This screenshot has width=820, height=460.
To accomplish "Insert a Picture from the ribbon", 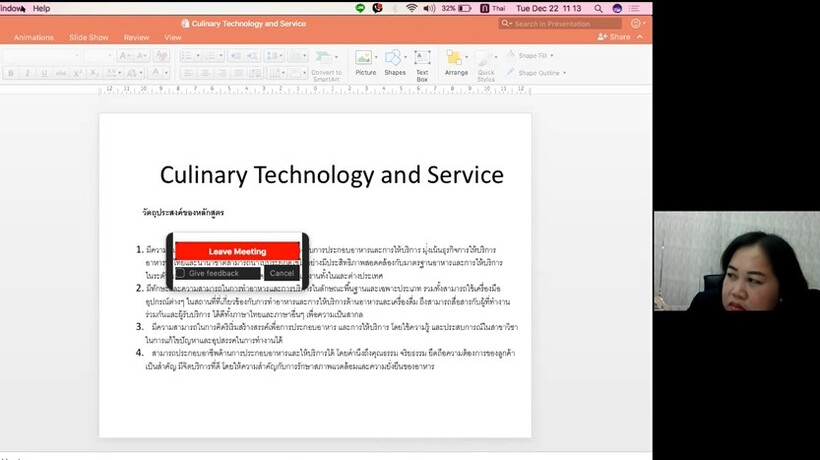I will point(366,62).
